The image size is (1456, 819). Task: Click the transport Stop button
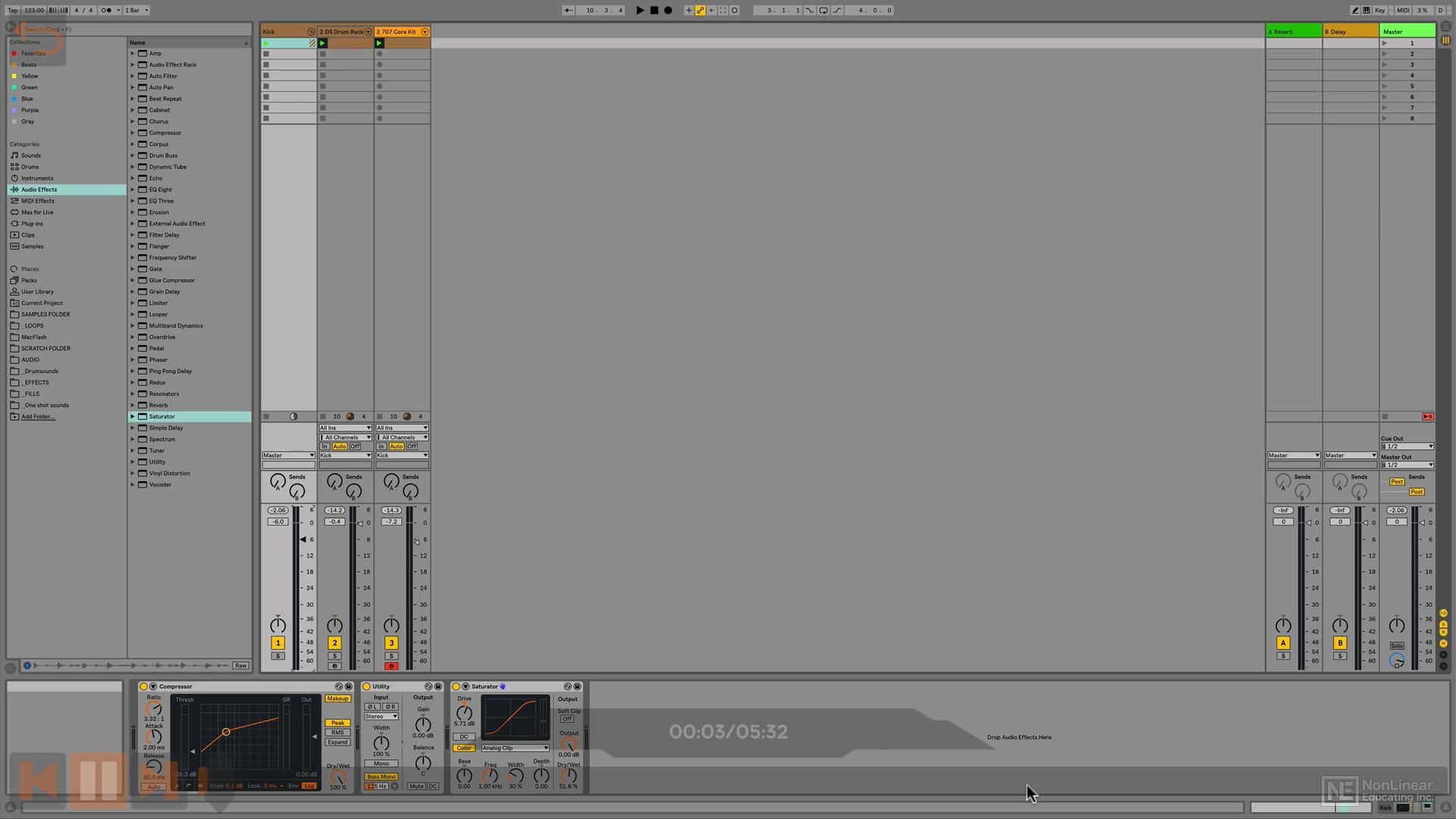coord(654,10)
